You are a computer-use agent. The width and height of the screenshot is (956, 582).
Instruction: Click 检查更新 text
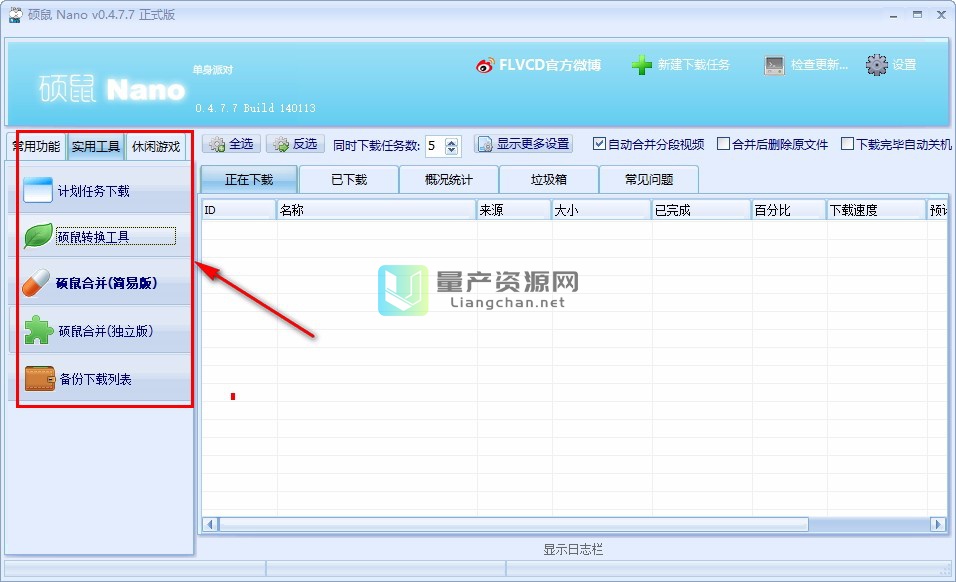point(819,65)
